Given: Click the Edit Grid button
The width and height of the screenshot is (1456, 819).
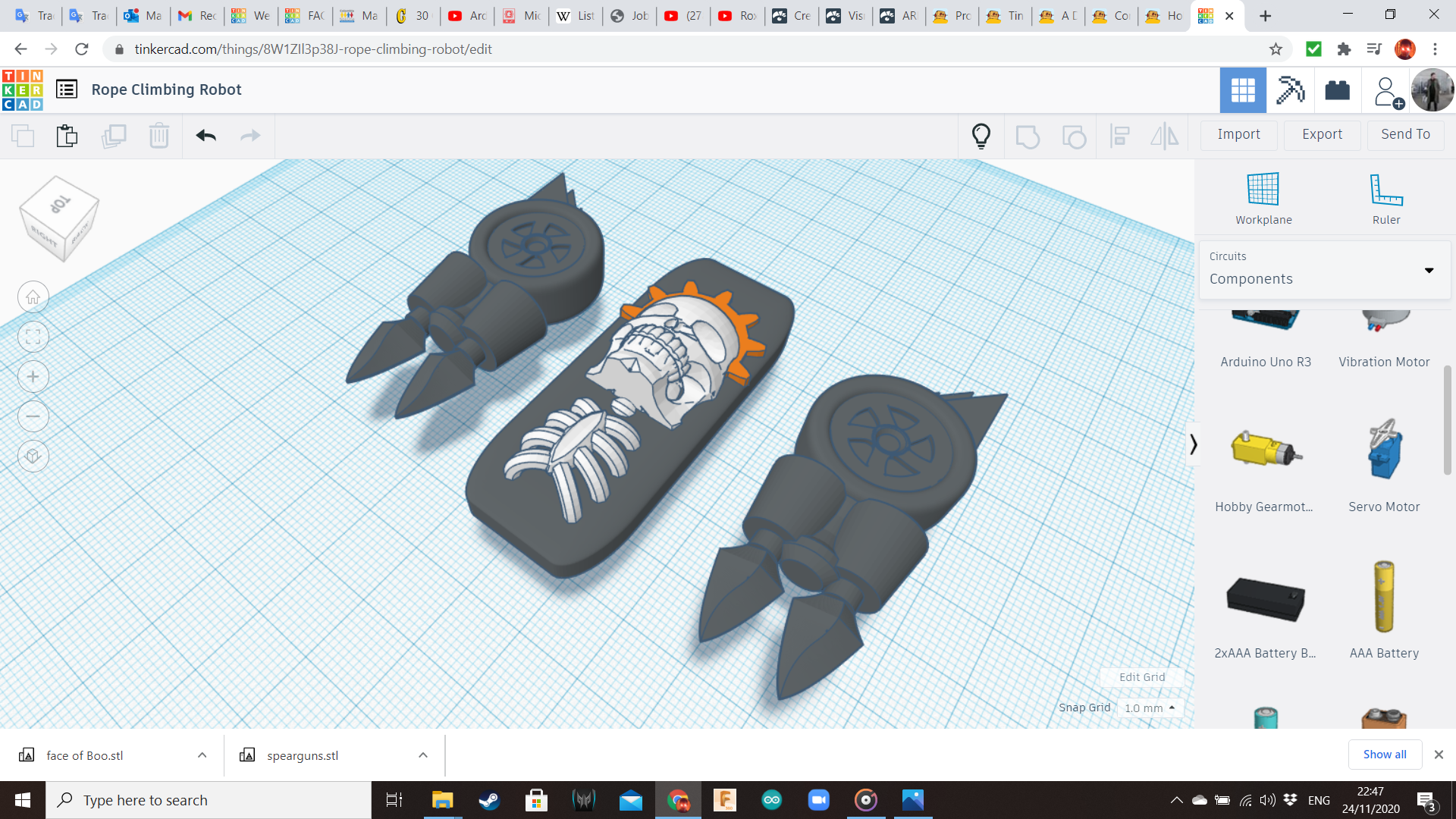Looking at the screenshot, I should point(1141,677).
